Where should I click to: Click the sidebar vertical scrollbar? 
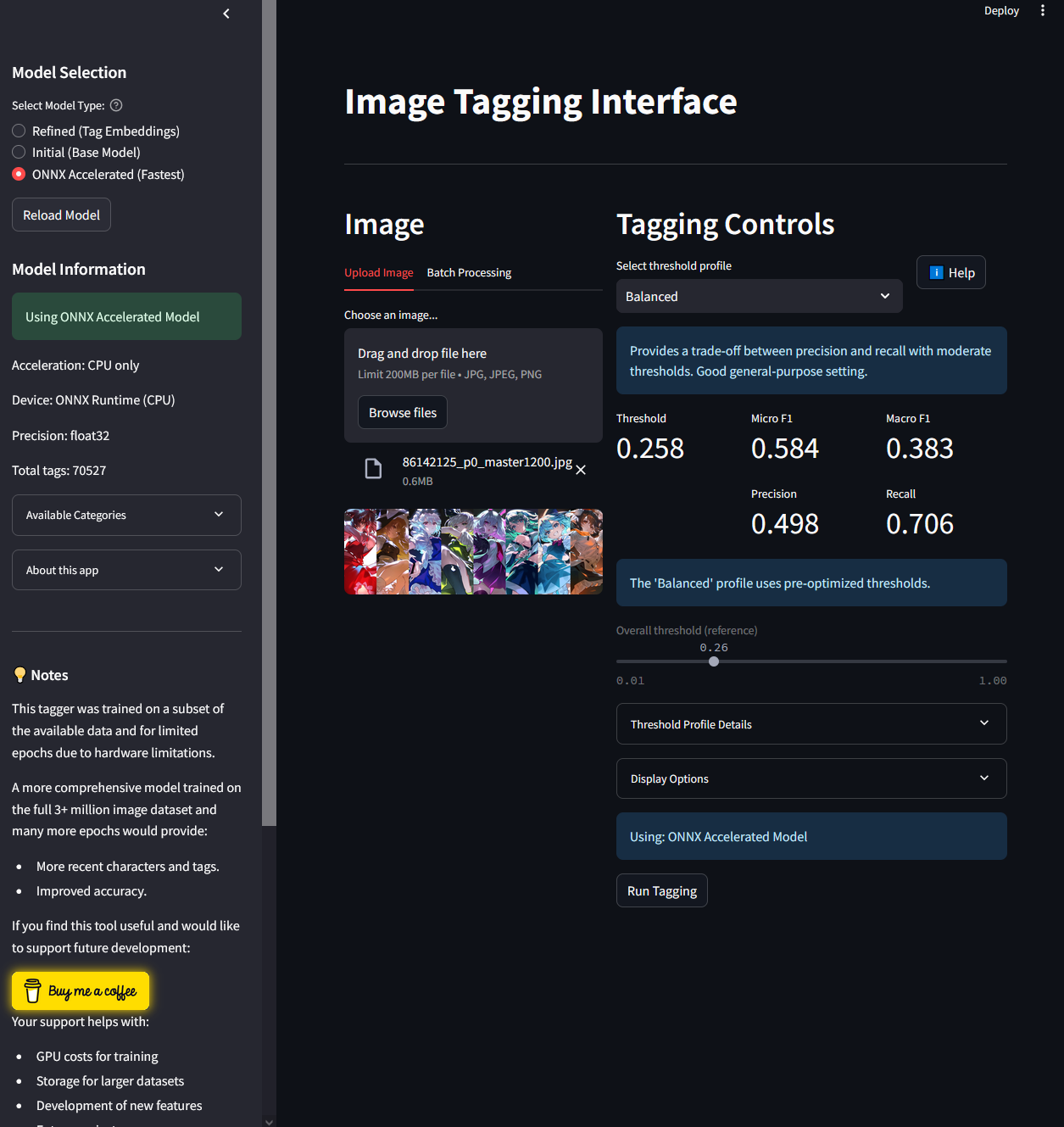pyautogui.click(x=269, y=412)
